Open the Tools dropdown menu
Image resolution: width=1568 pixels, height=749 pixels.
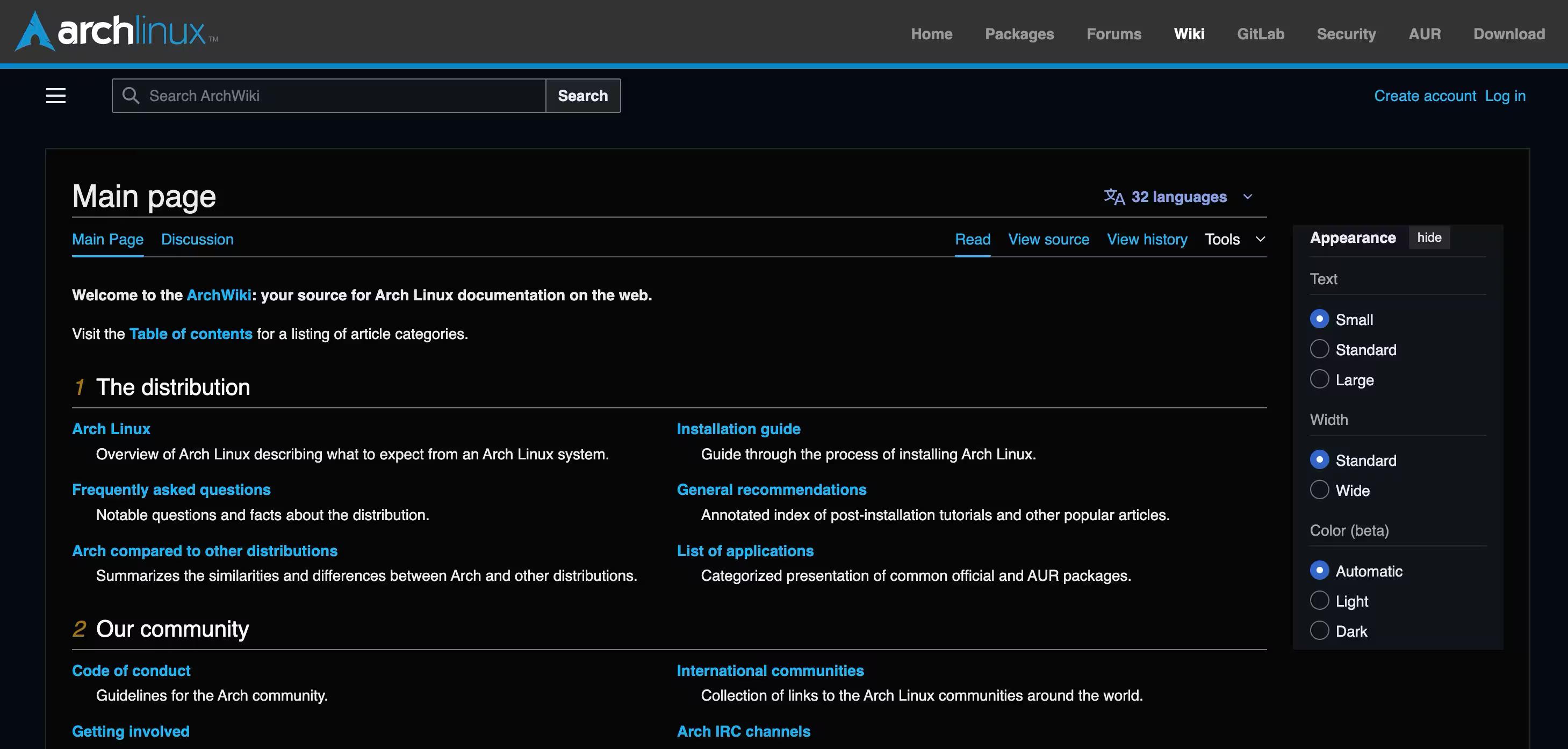click(x=1235, y=239)
